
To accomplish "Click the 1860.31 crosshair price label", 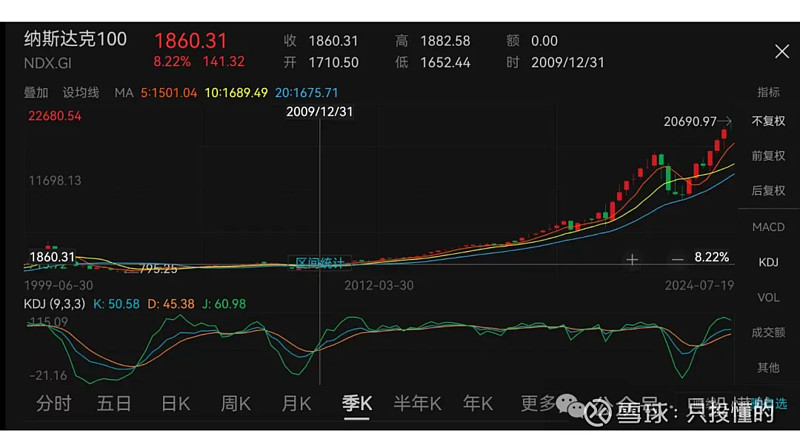I will coord(52,257).
